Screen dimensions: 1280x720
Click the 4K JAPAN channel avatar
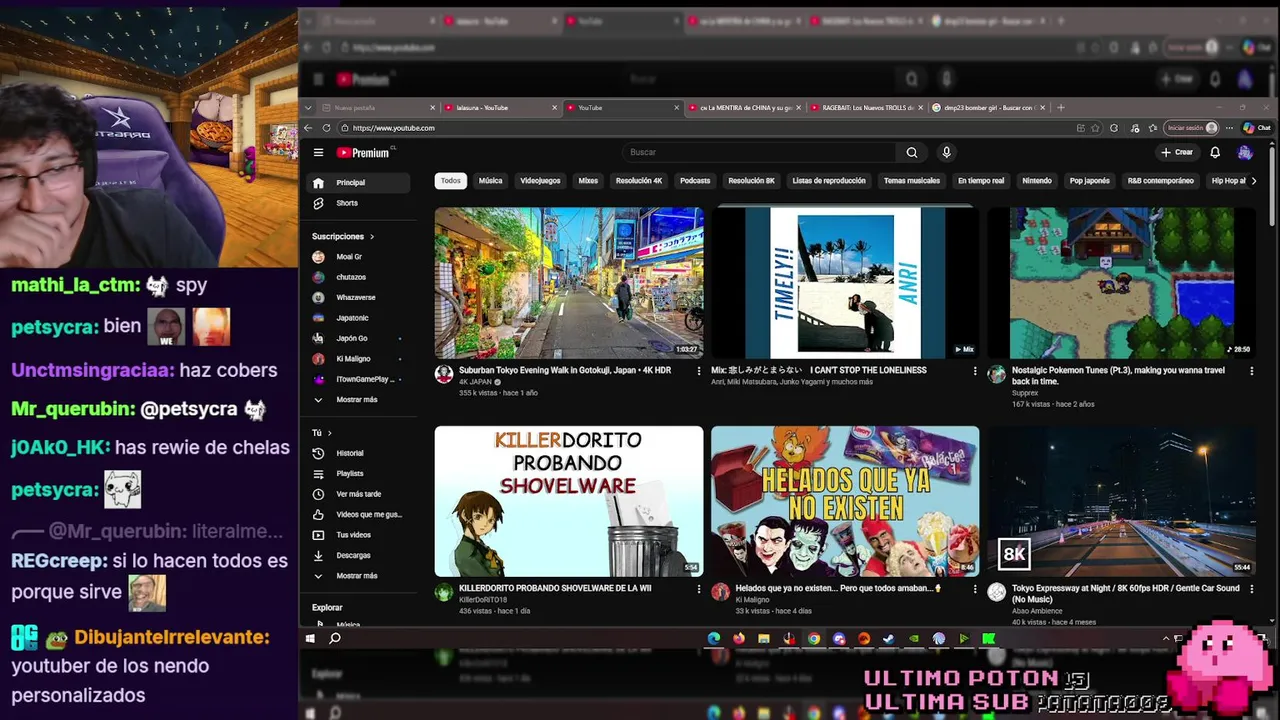[444, 374]
